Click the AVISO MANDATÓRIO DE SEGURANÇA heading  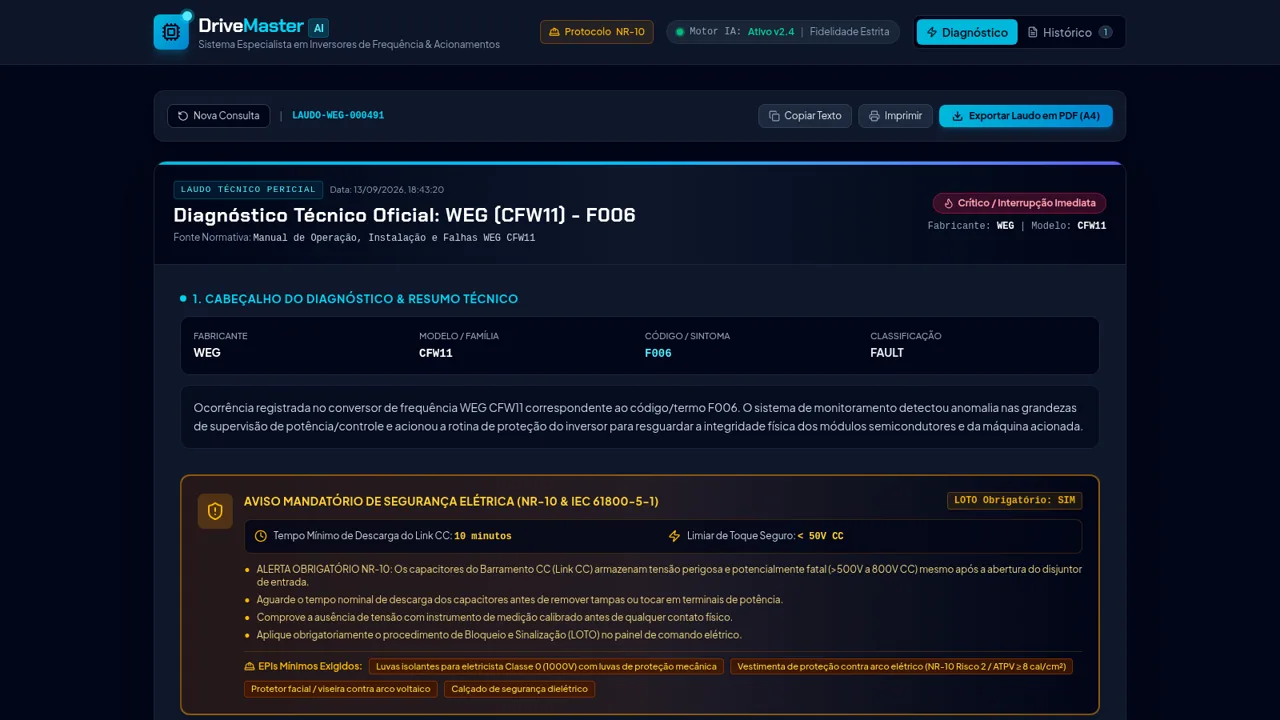coord(451,501)
